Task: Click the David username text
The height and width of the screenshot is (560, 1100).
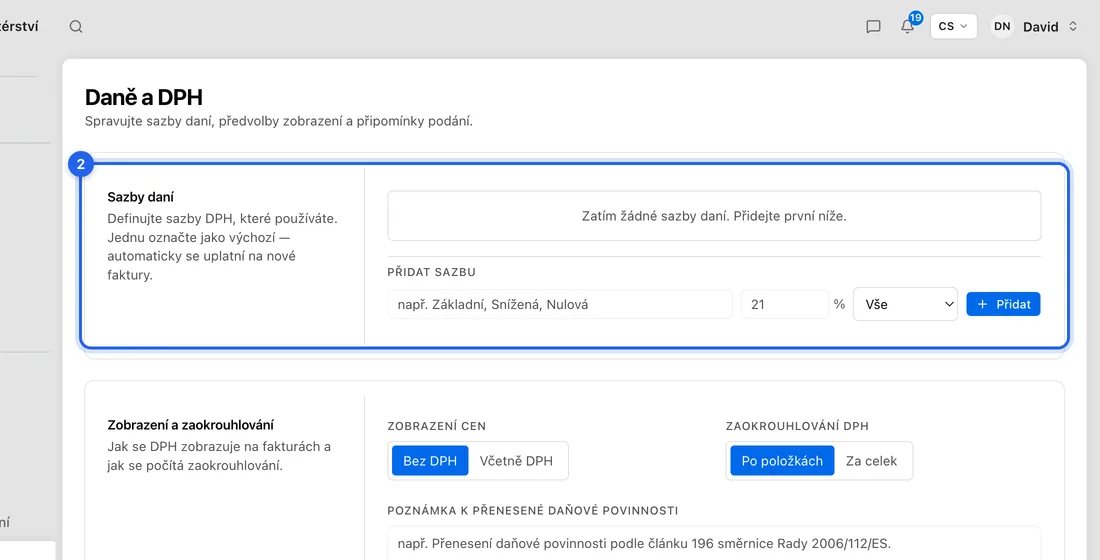Action: coord(1040,27)
